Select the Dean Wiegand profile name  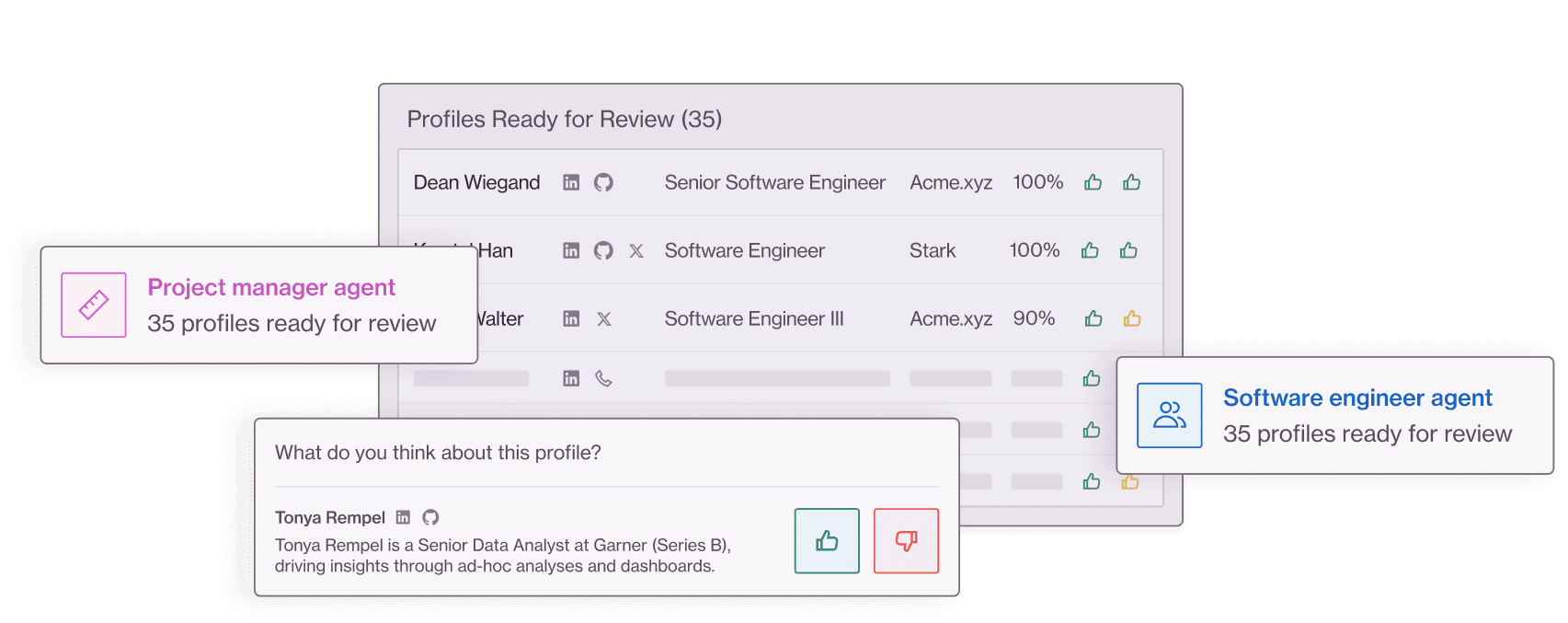(x=476, y=182)
